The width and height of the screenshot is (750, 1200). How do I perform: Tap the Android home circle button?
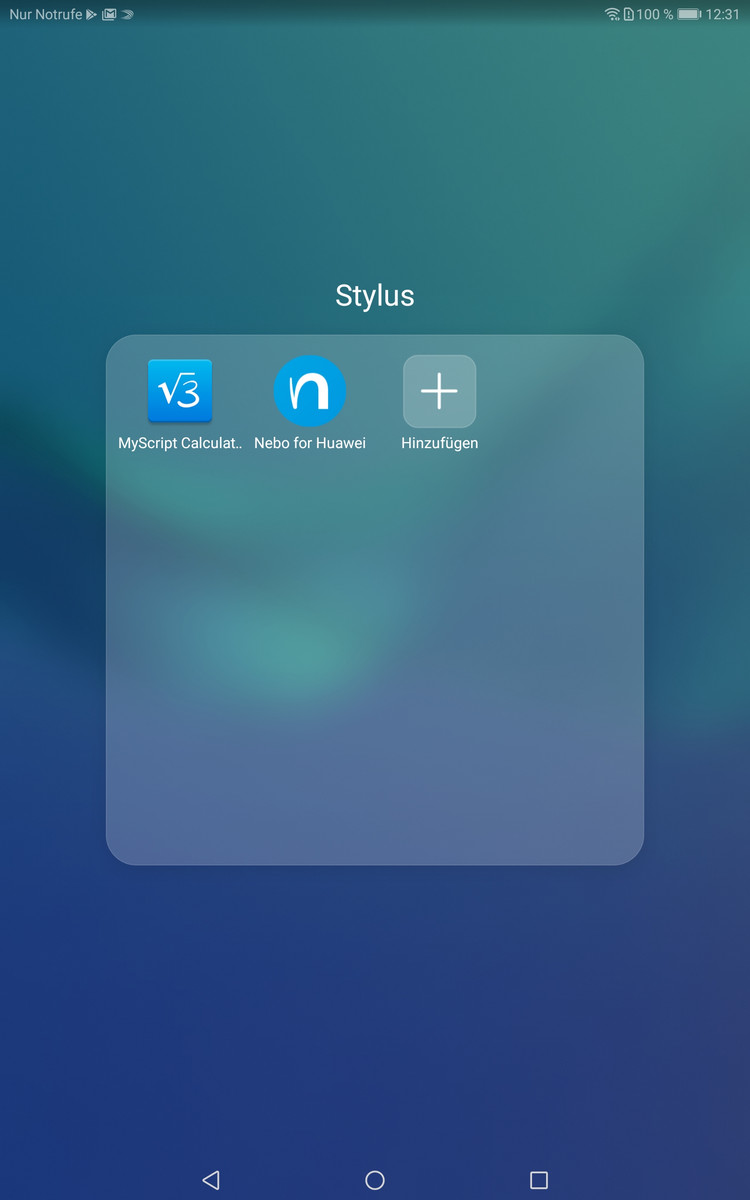[x=375, y=1180]
